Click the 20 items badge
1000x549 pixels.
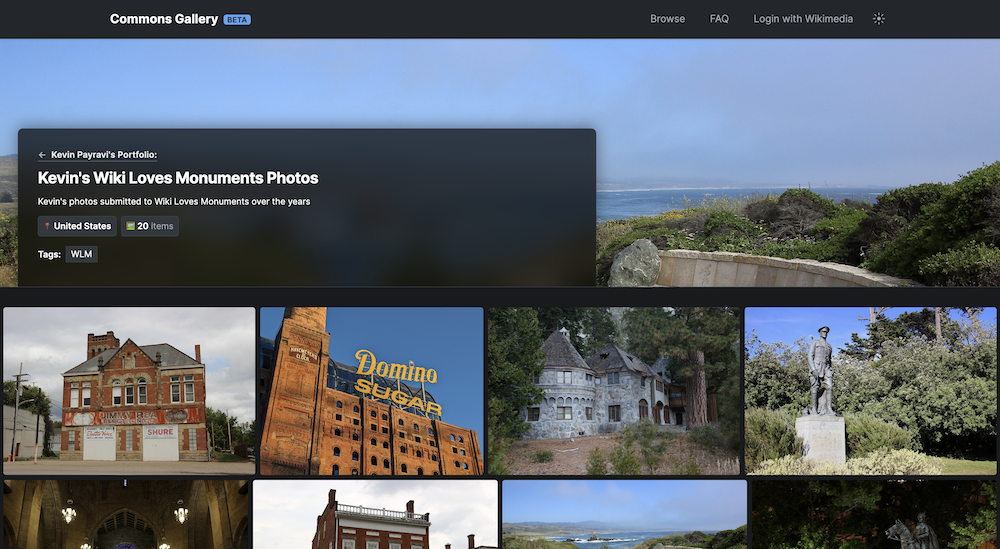tap(150, 226)
